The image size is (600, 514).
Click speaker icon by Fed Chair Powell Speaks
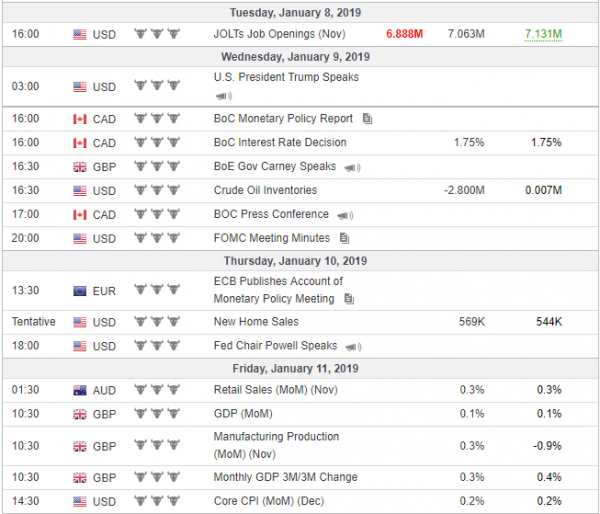pos(353,347)
